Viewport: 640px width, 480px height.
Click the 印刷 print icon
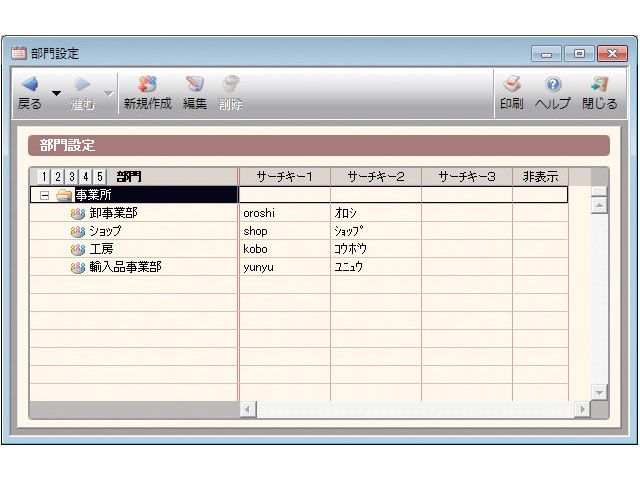(511, 86)
